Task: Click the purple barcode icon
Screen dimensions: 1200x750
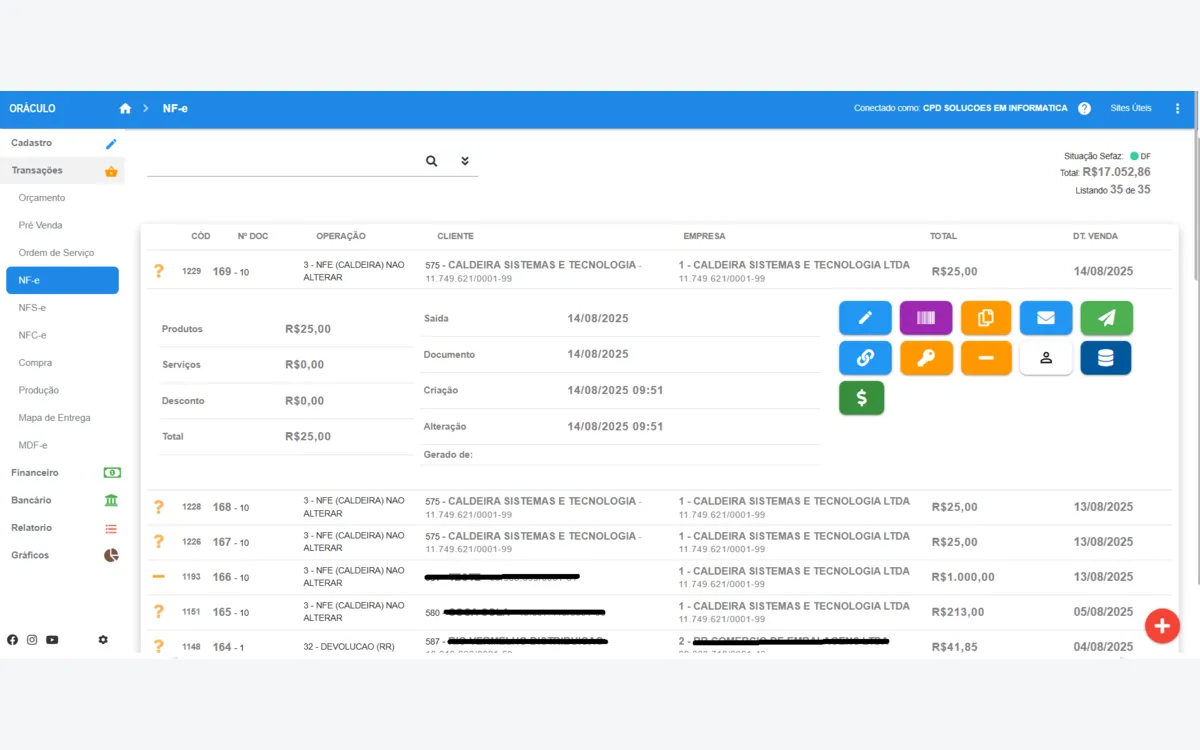Action: [925, 317]
